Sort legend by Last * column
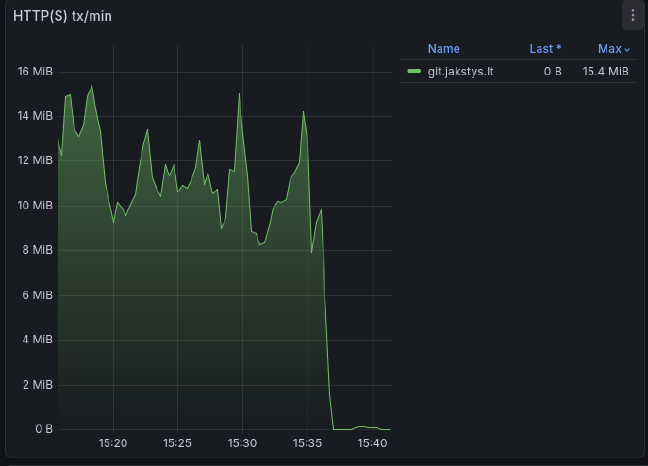648x466 pixels. (x=545, y=49)
